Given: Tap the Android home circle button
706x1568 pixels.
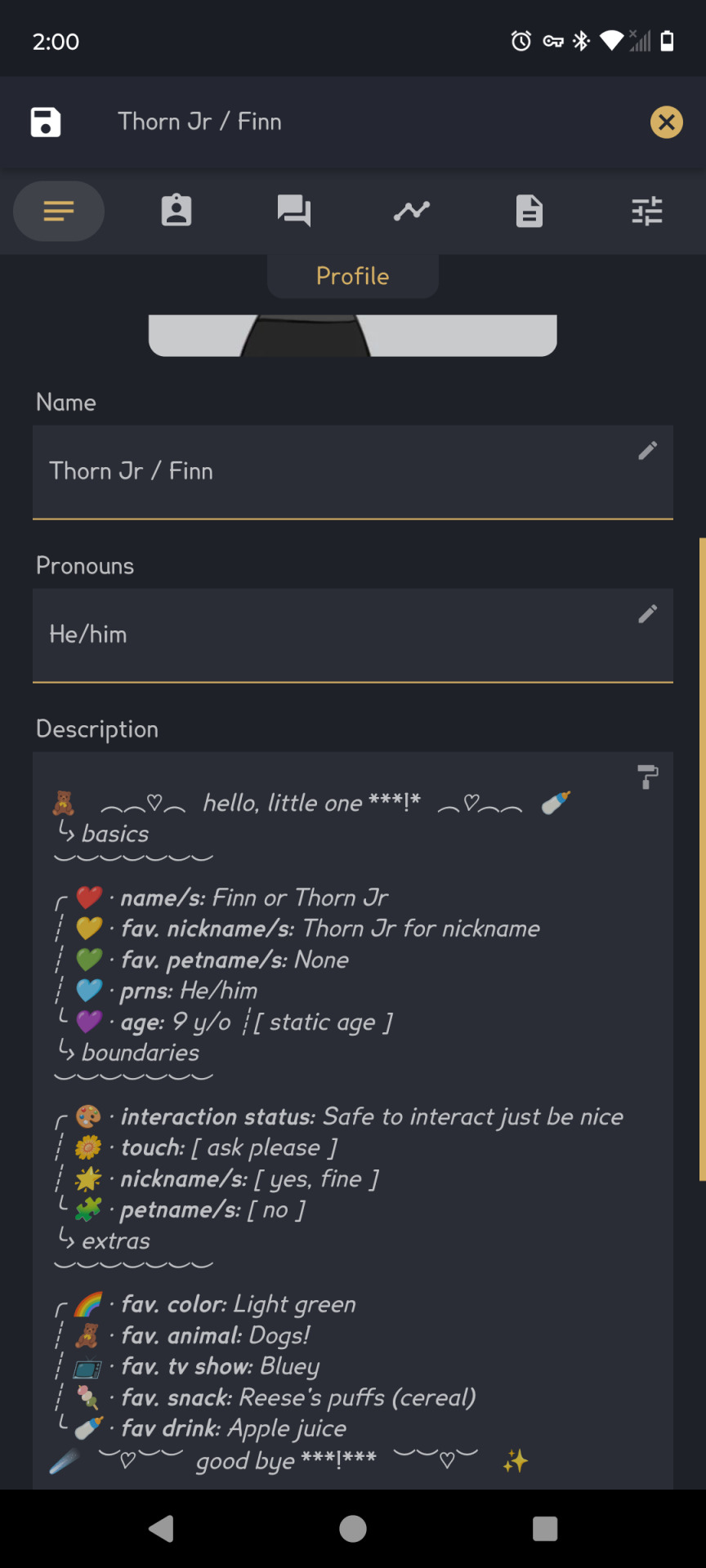Looking at the screenshot, I should 353,1528.
